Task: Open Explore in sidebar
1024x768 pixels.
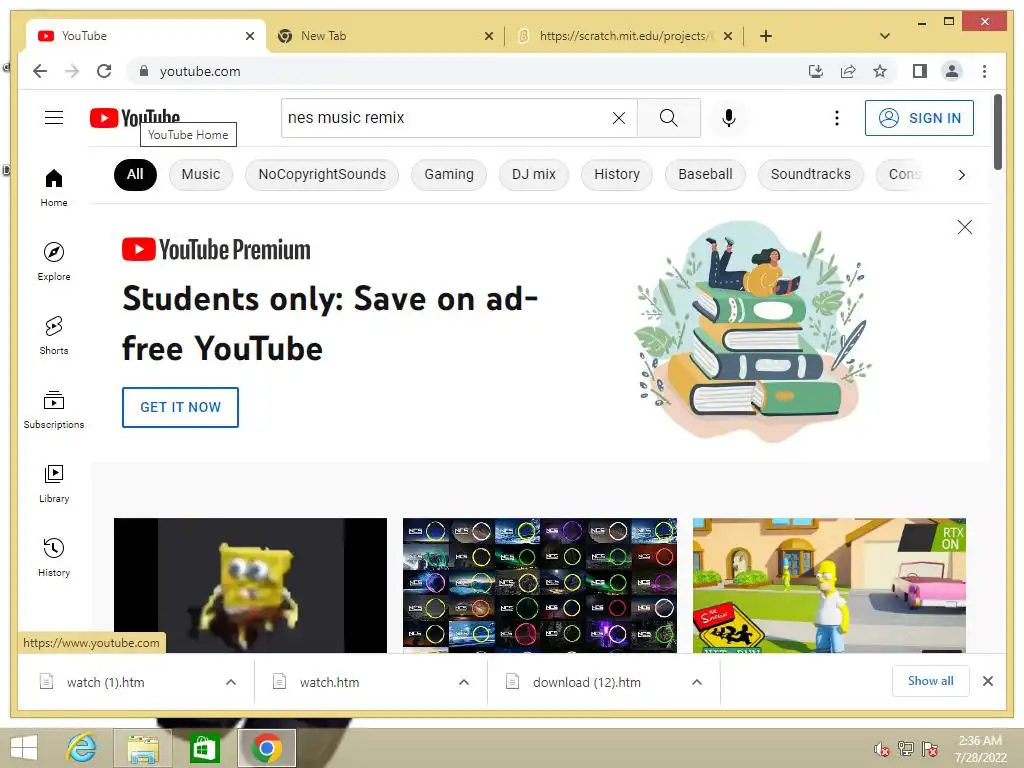Action: (54, 261)
